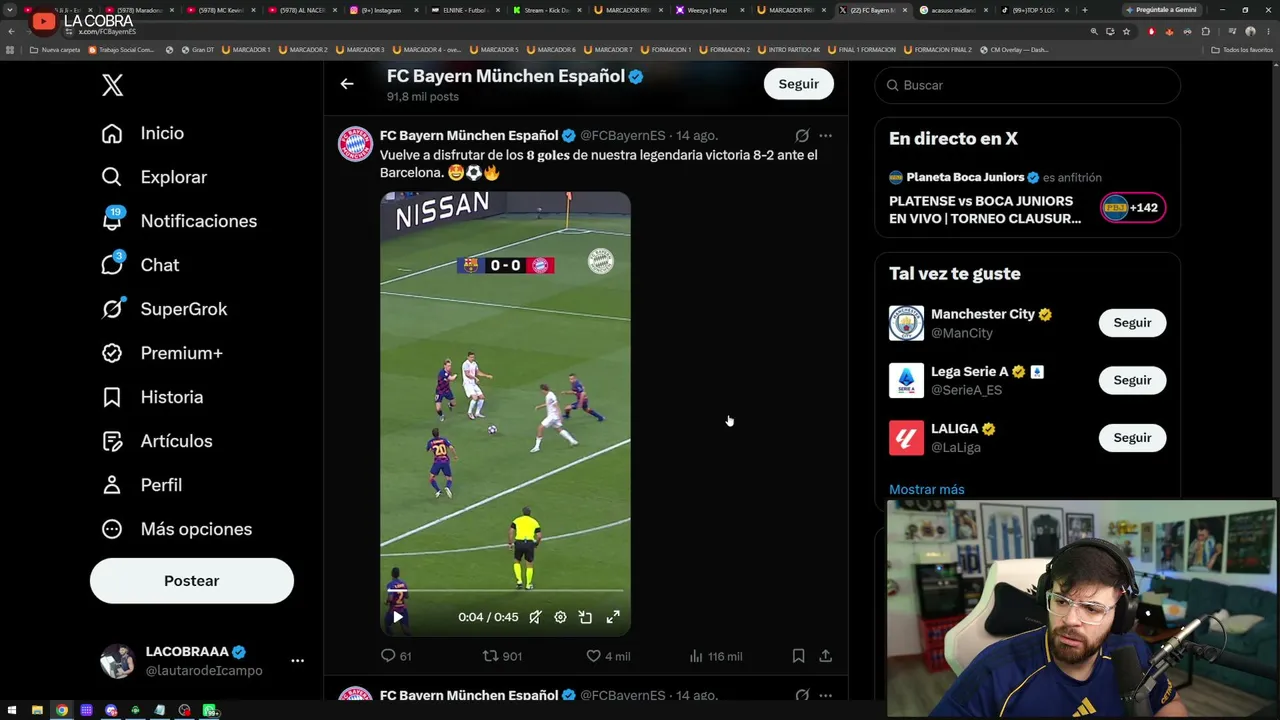Click FC Bayern avatar on first post

pos(355,144)
